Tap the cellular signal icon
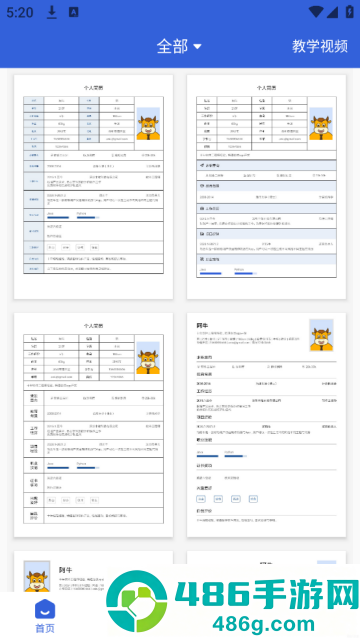Screen dimensions: 360x639 [332, 12]
